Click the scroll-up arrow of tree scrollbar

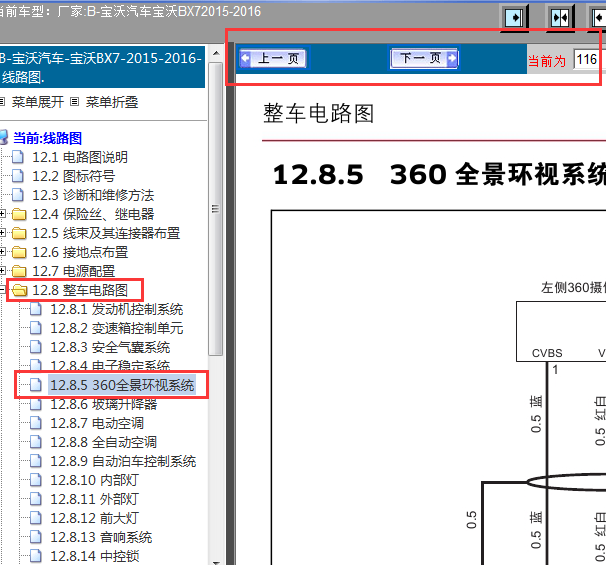[x=216, y=53]
